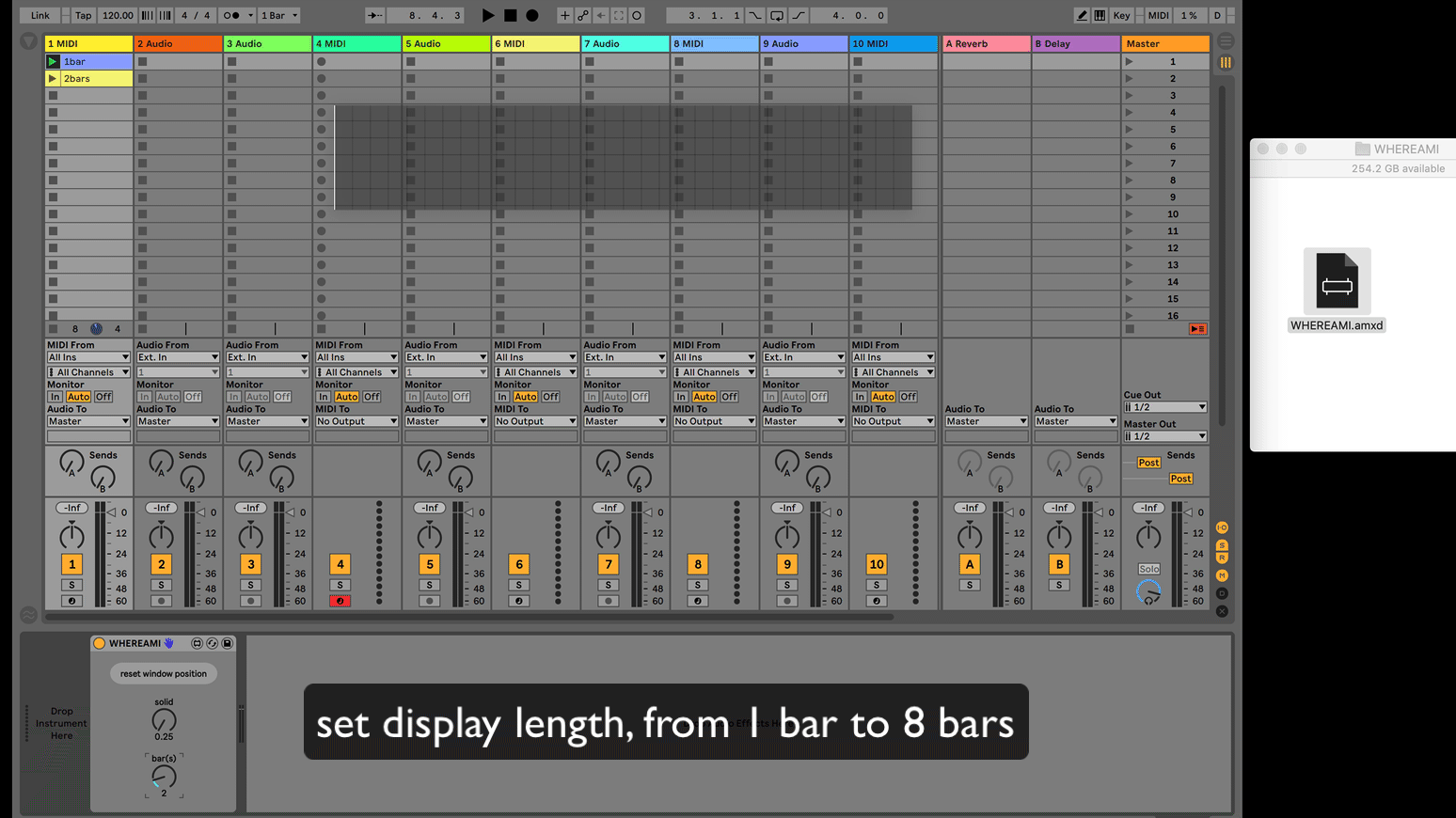This screenshot has height=818, width=1456.
Task: Solo track 2 with its S button
Action: 161,585
